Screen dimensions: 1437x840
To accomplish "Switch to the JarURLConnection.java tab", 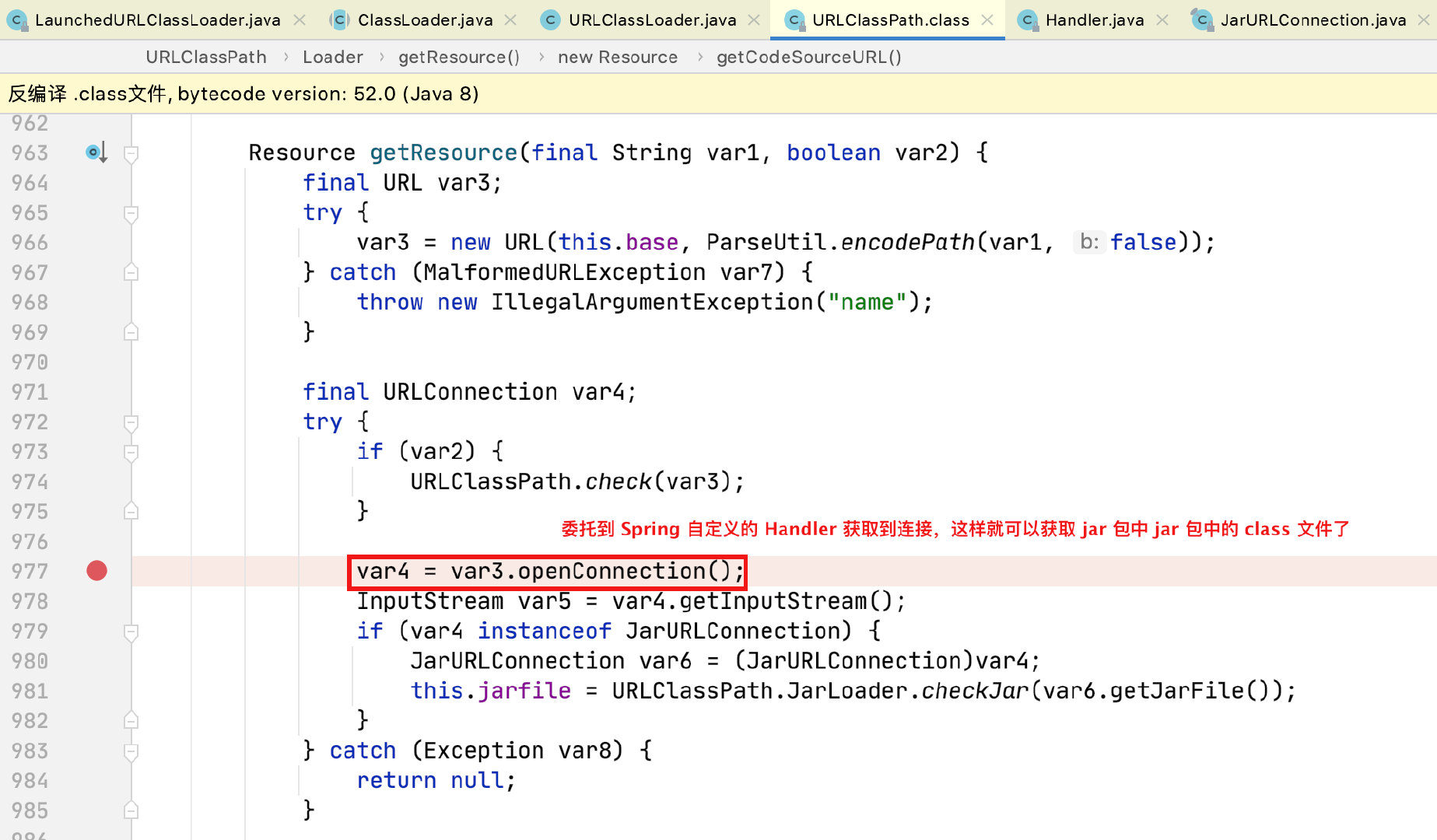I will click(1313, 20).
